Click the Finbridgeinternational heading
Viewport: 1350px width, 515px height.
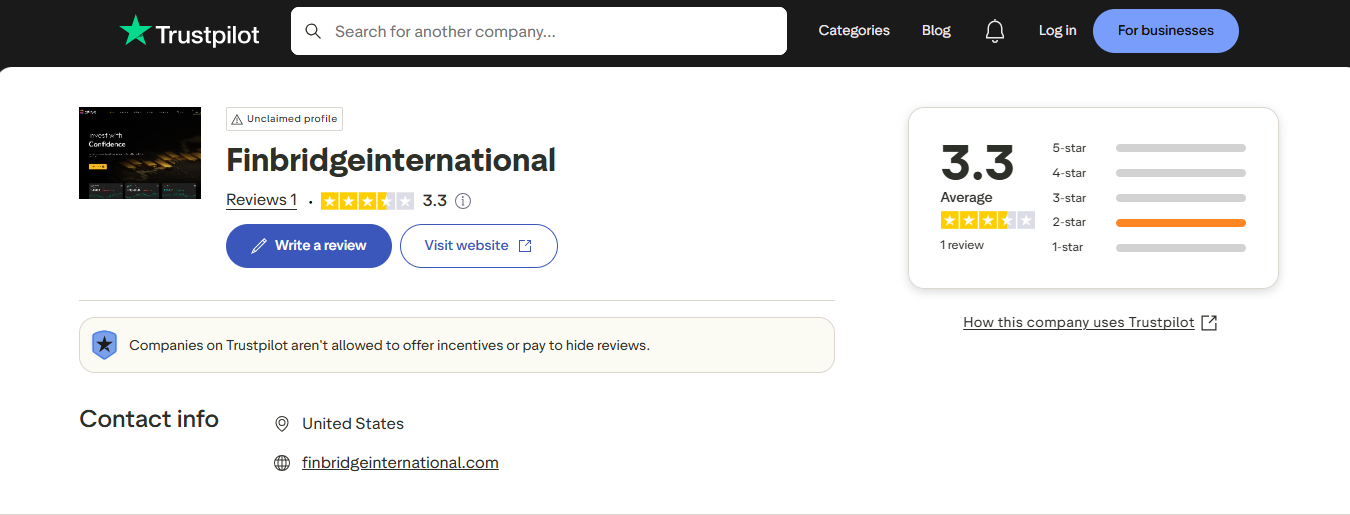(391, 160)
